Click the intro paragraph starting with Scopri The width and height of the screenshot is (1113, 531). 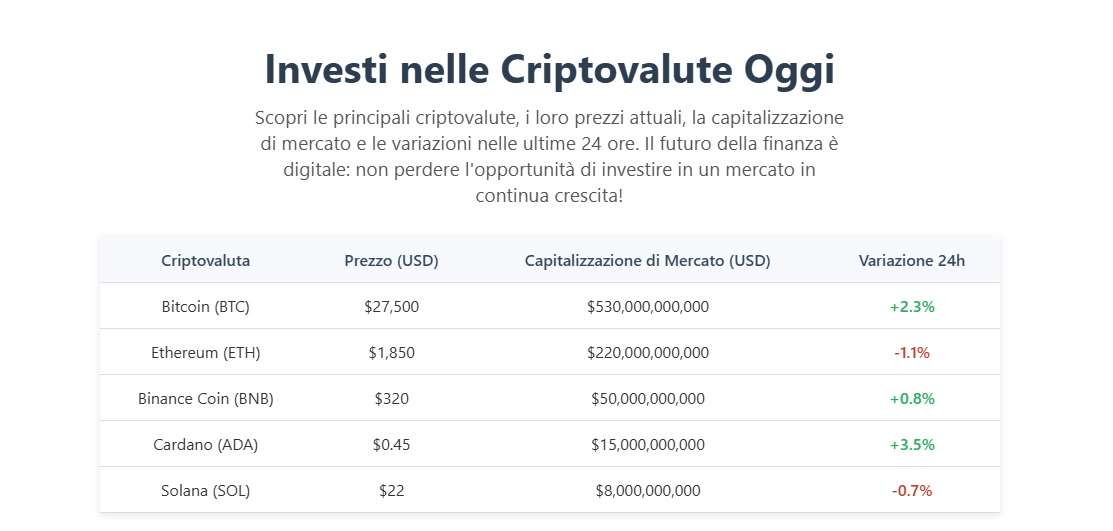(x=549, y=156)
